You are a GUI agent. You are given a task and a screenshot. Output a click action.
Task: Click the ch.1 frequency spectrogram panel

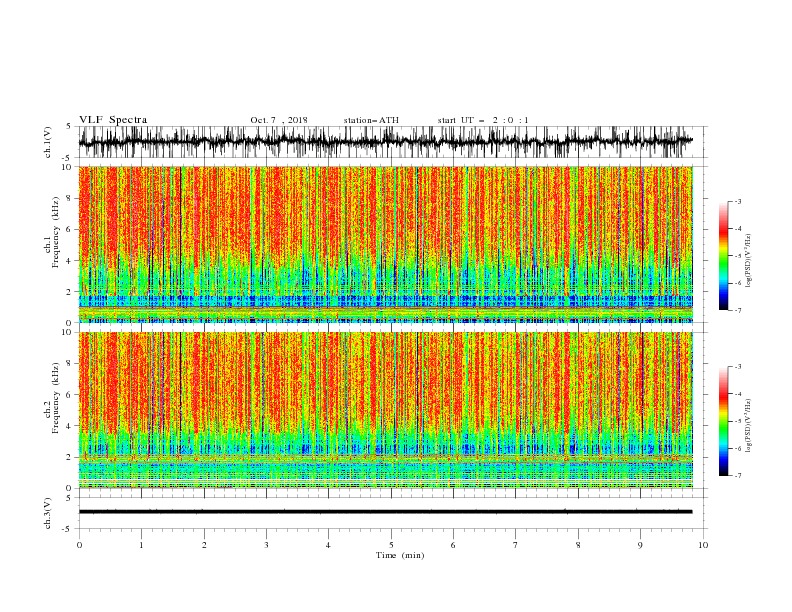(x=385, y=244)
